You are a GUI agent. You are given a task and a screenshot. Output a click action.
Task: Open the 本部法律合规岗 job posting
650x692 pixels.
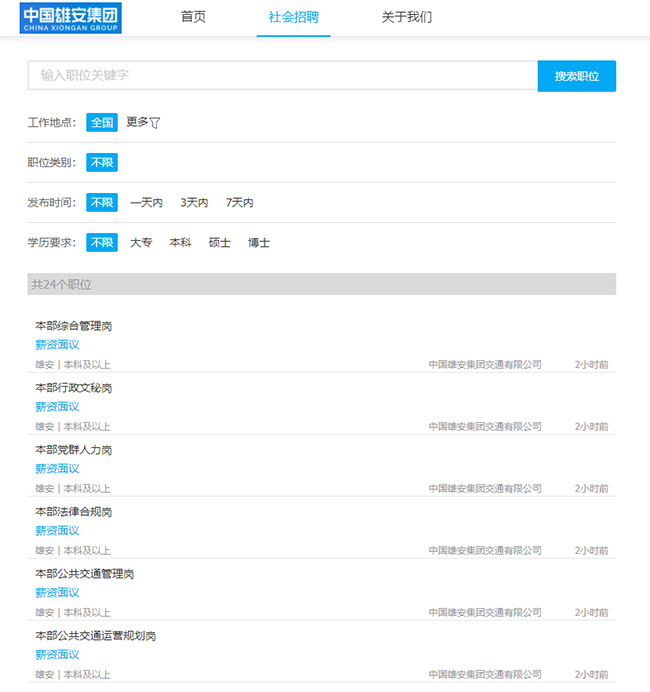pos(74,511)
